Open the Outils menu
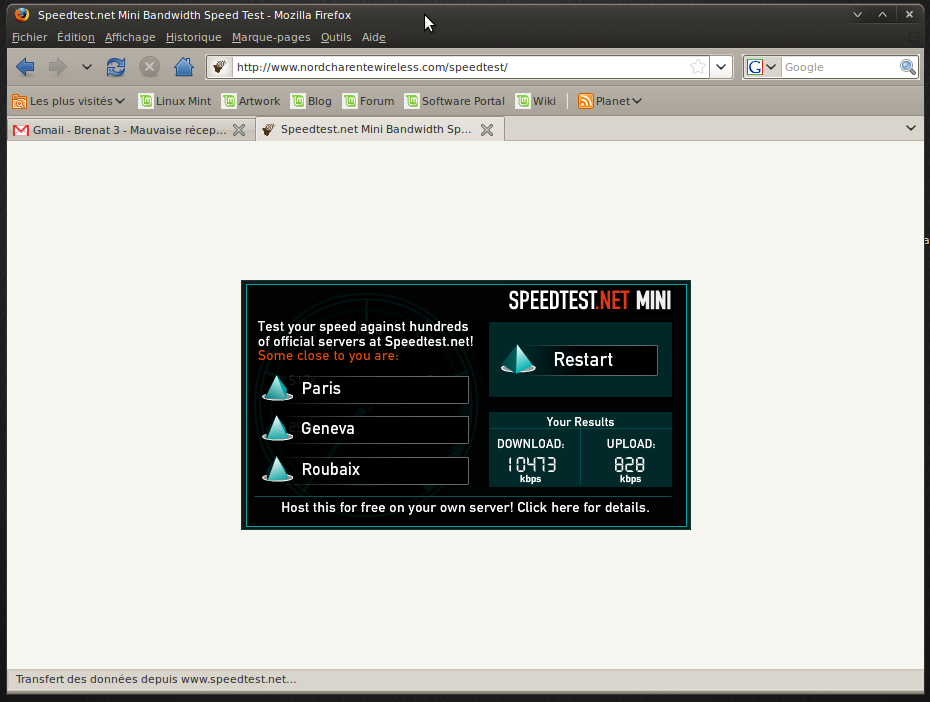Image resolution: width=930 pixels, height=702 pixels. point(335,37)
